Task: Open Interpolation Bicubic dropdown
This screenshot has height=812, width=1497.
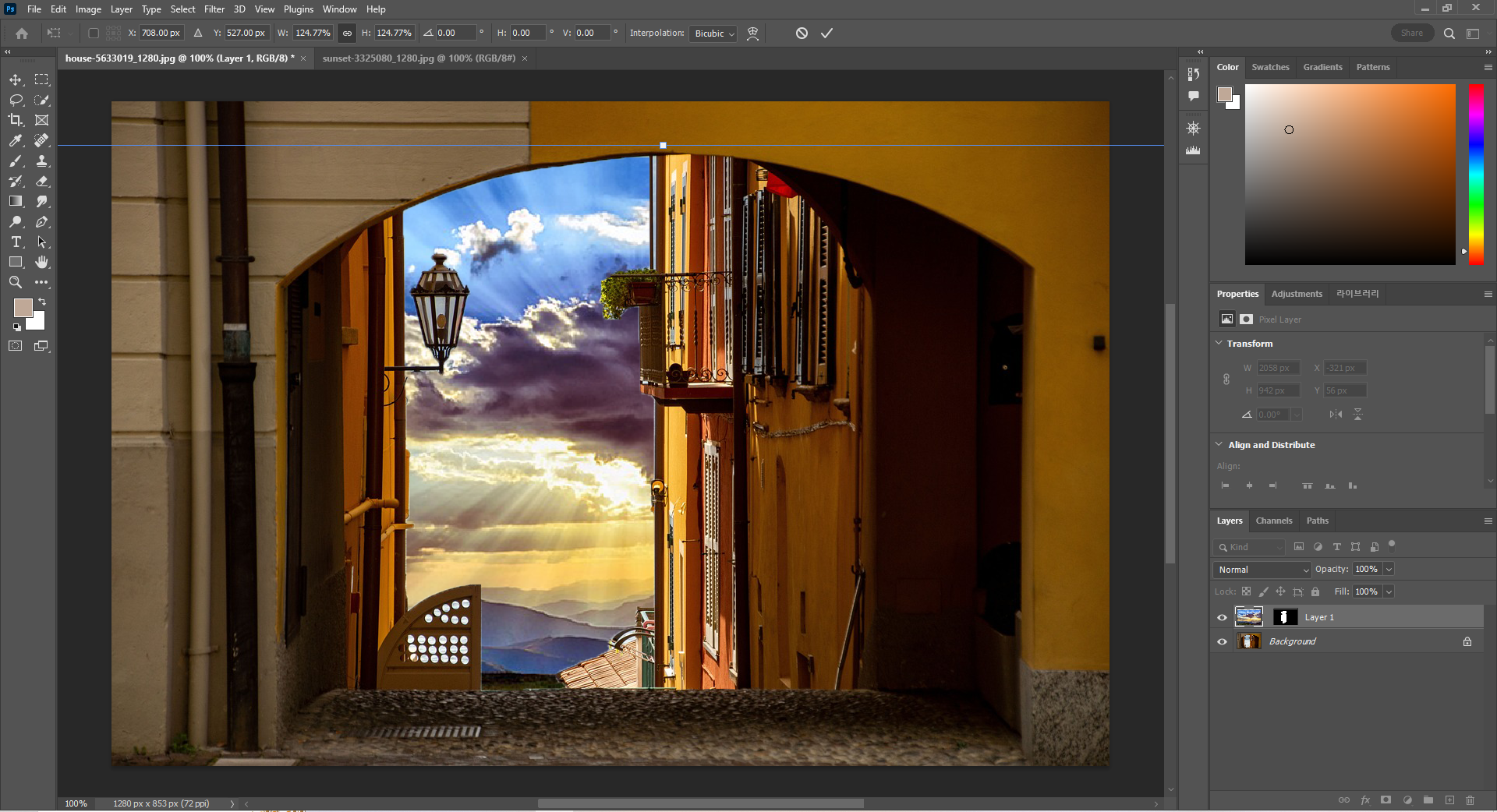Action: 713,34
